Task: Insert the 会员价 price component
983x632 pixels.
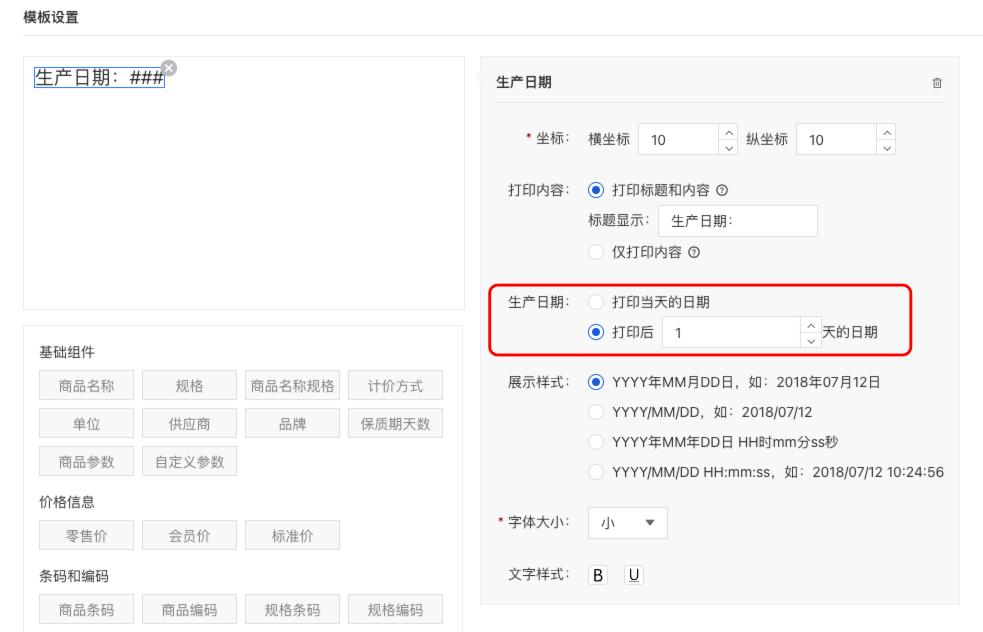Action: pos(188,535)
